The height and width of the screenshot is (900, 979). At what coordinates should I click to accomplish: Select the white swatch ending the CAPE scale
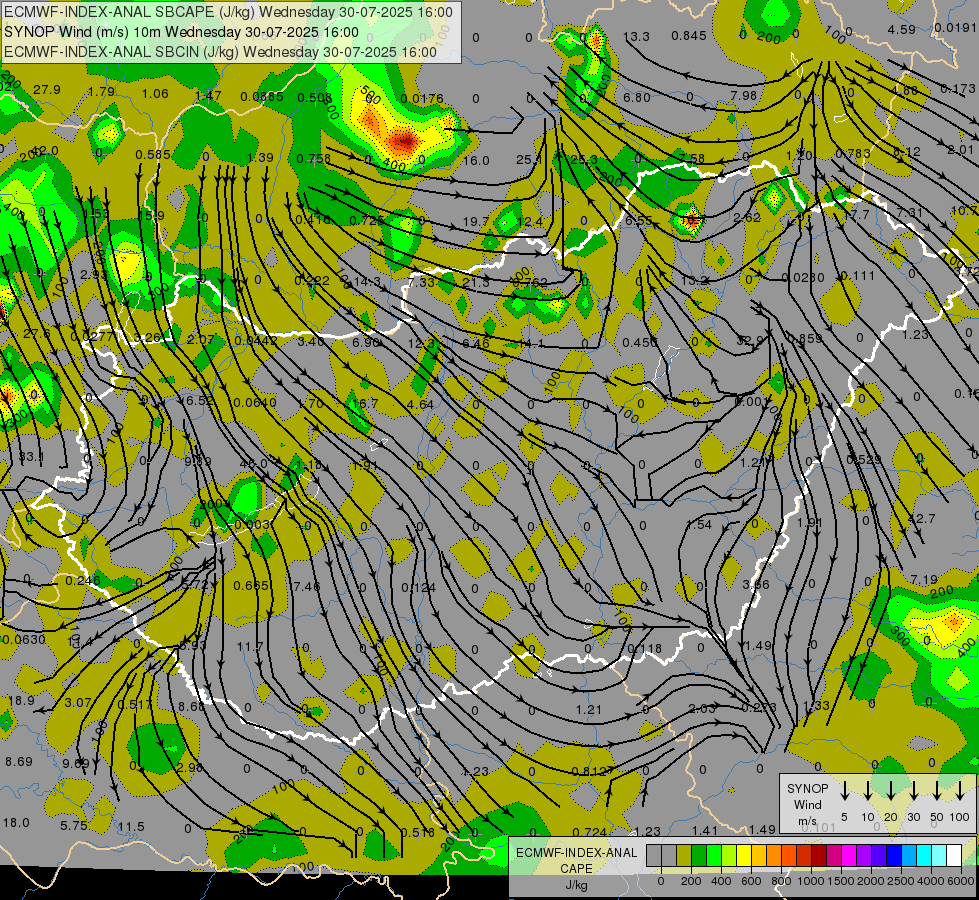click(953, 856)
